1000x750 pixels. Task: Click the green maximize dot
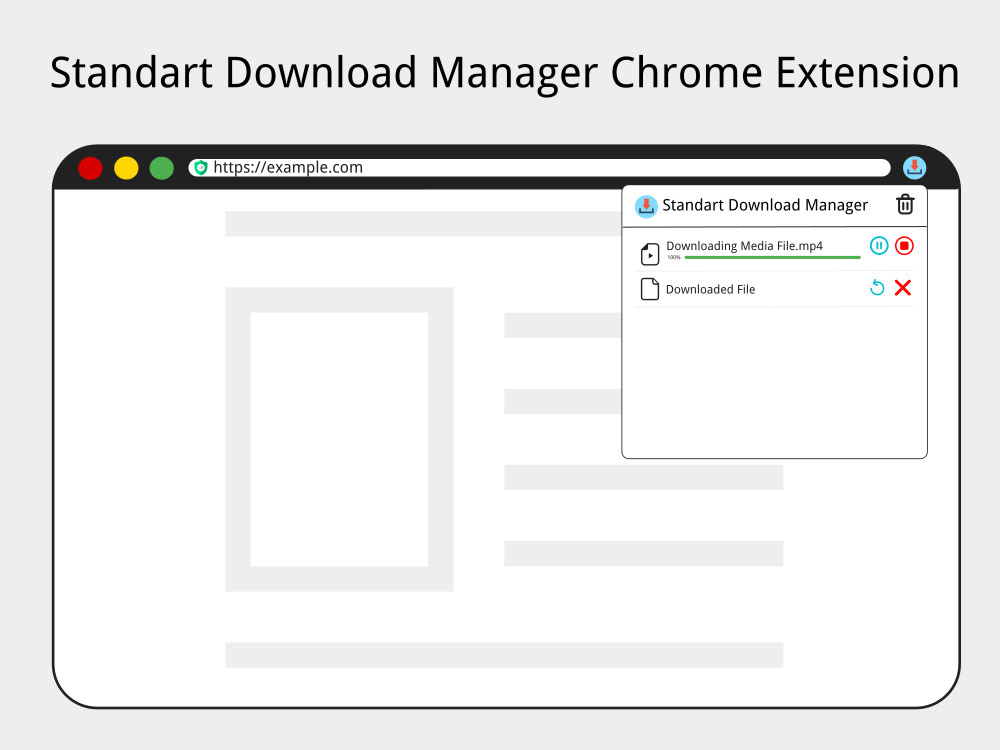(x=162, y=168)
